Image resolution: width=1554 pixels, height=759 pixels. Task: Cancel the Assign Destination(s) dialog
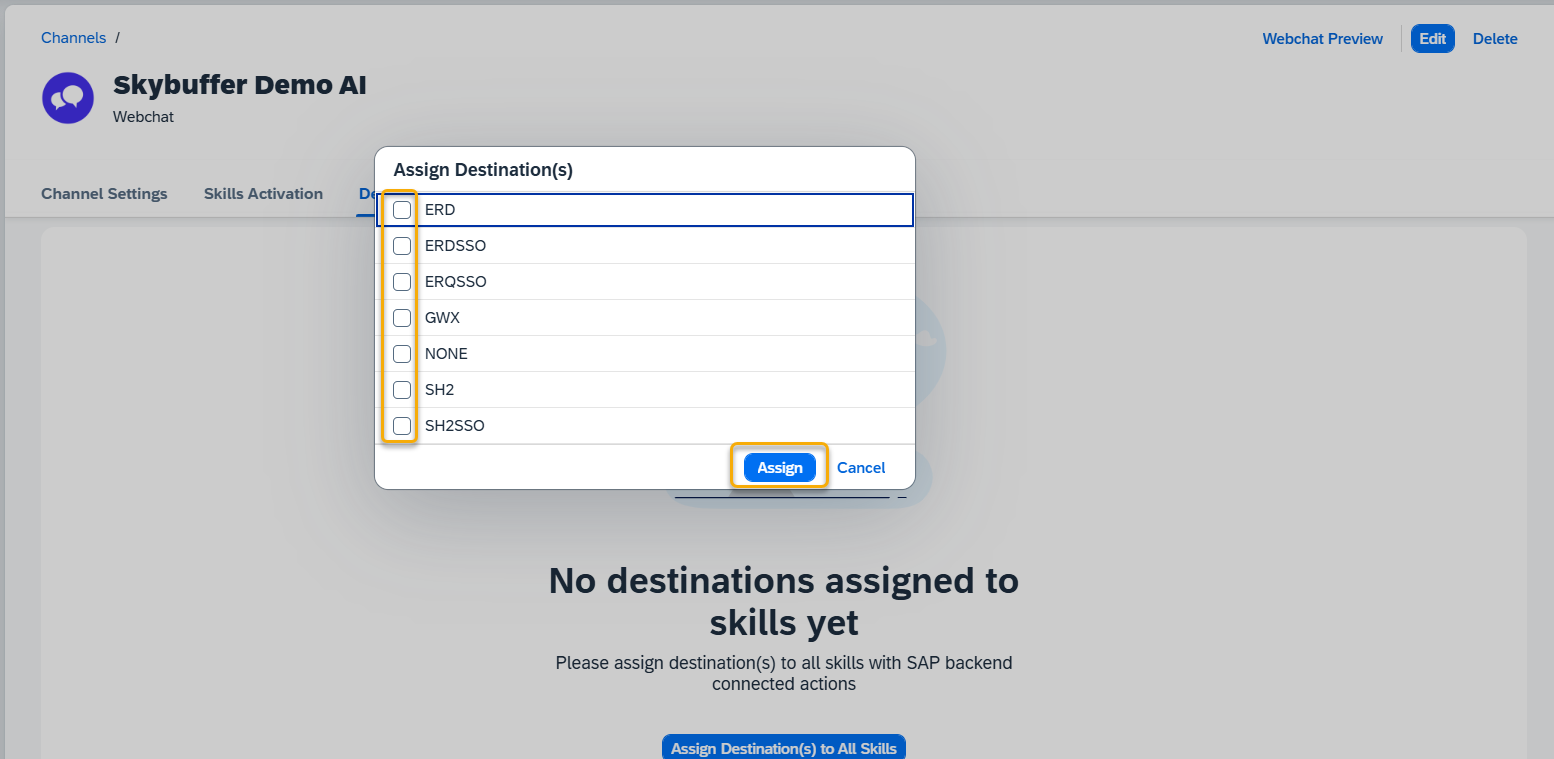(861, 468)
